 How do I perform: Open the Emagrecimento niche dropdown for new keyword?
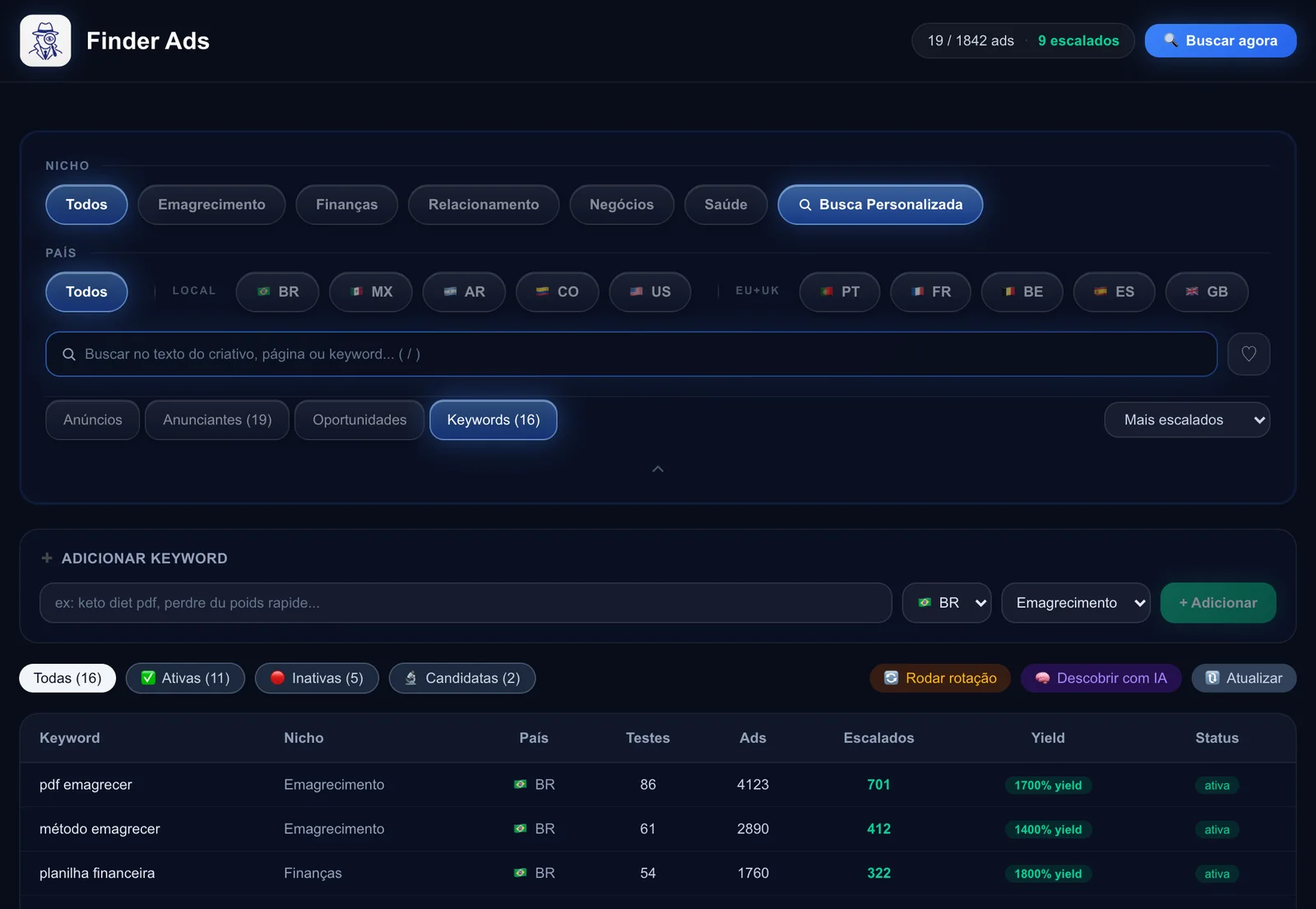point(1076,603)
